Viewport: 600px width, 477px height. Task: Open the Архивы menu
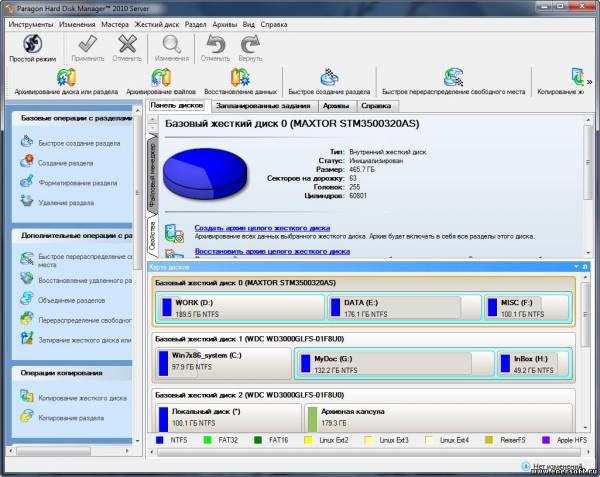click(225, 24)
